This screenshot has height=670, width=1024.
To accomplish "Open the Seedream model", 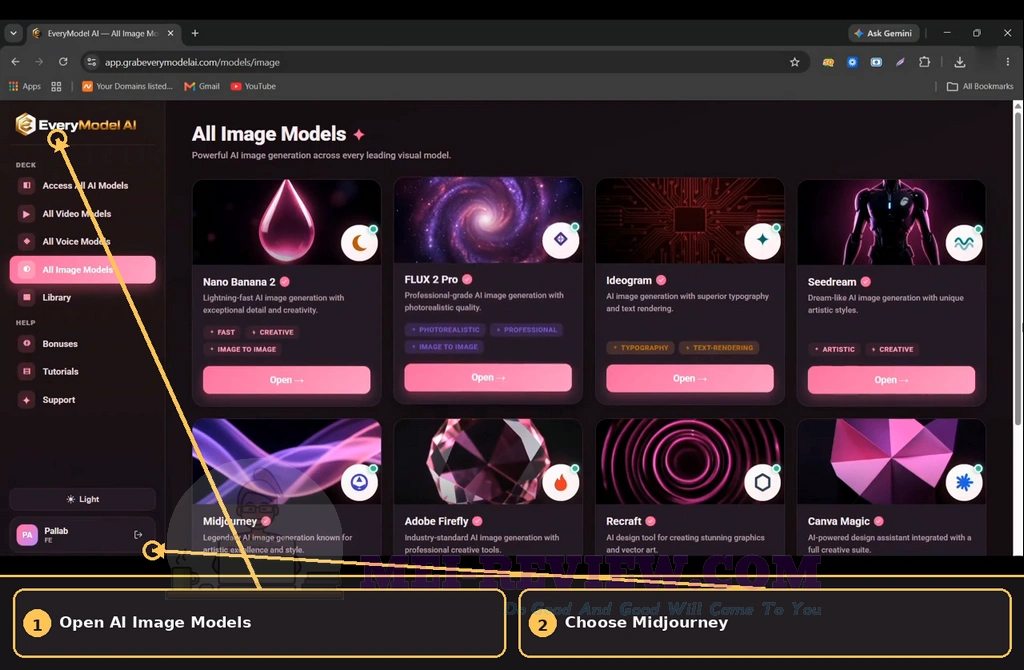I will coord(891,380).
